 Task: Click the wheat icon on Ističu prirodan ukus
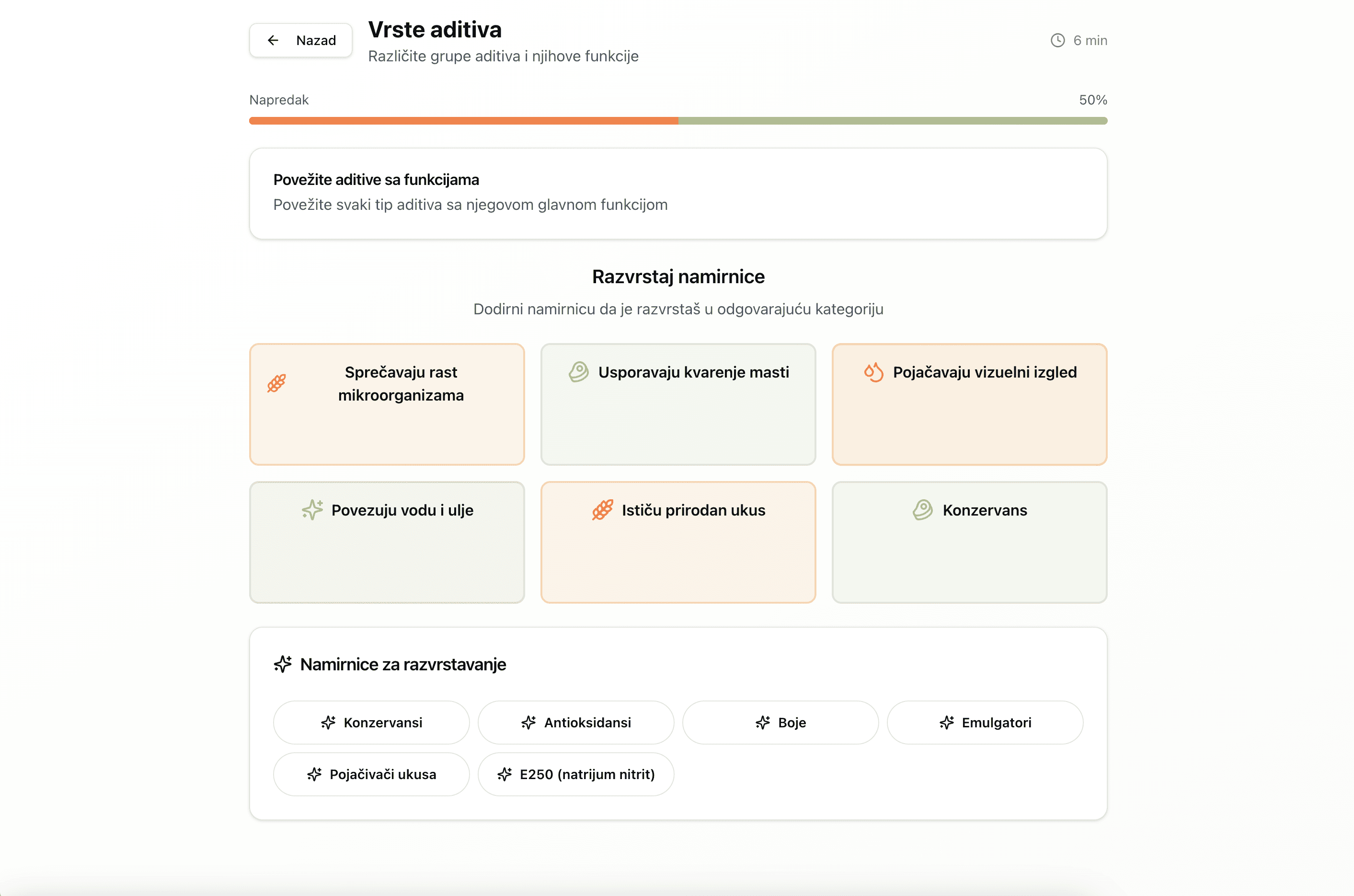(x=603, y=510)
